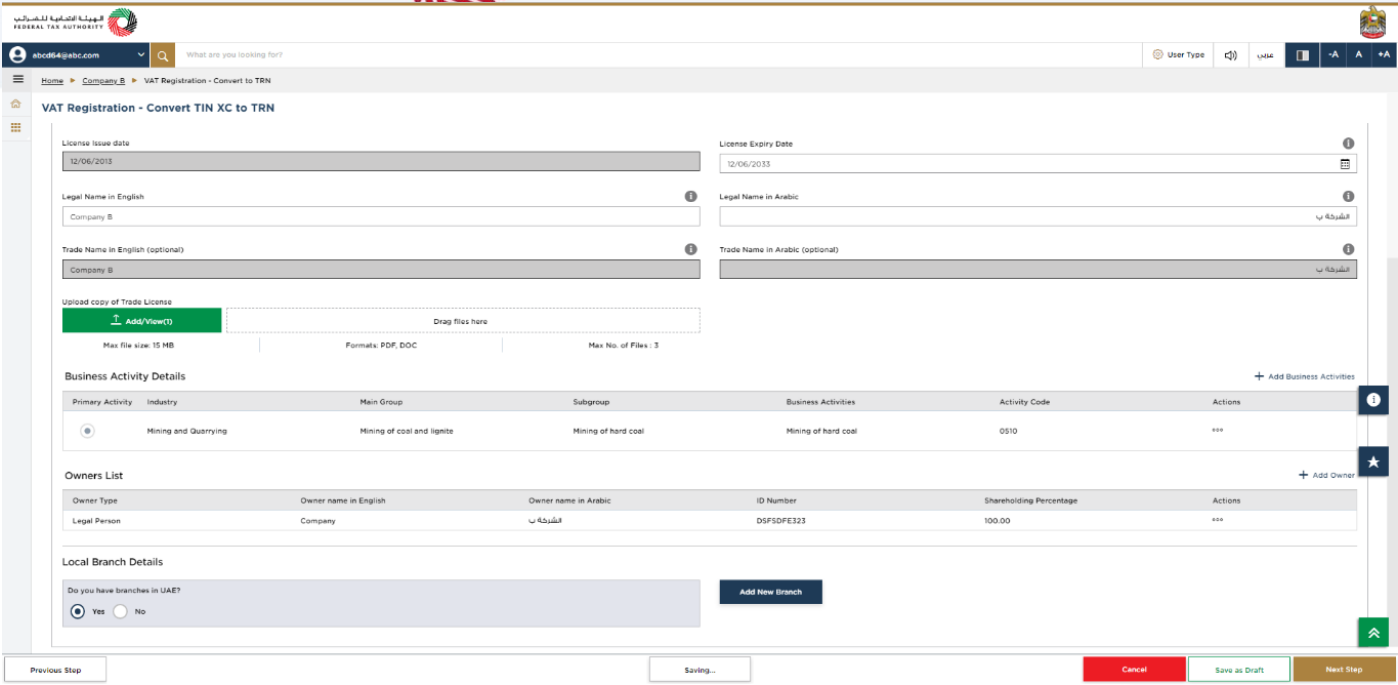The height and width of the screenshot is (685, 1398).
Task: Click the grid apps icon in the sidebar
Action: point(16,127)
